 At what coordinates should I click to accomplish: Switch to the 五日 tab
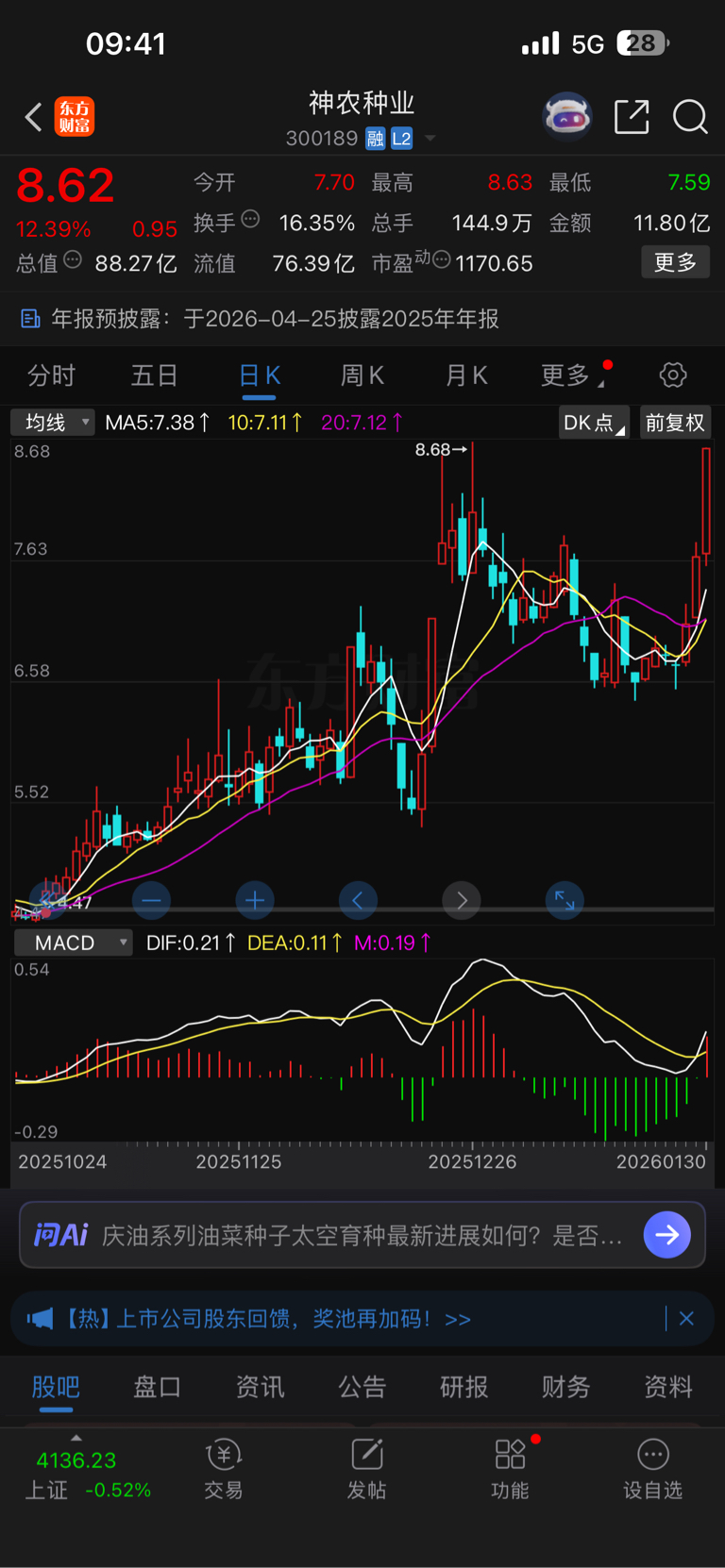(155, 375)
